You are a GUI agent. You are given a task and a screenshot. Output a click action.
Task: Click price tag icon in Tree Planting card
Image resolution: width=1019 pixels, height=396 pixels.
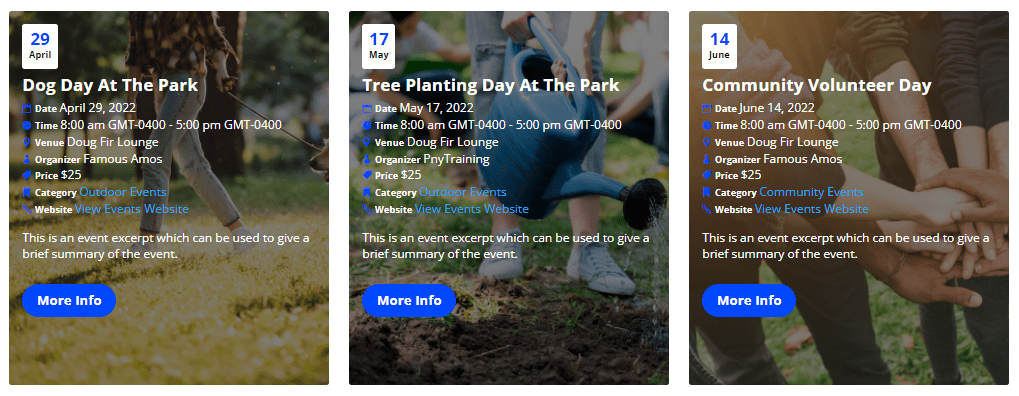coord(367,176)
